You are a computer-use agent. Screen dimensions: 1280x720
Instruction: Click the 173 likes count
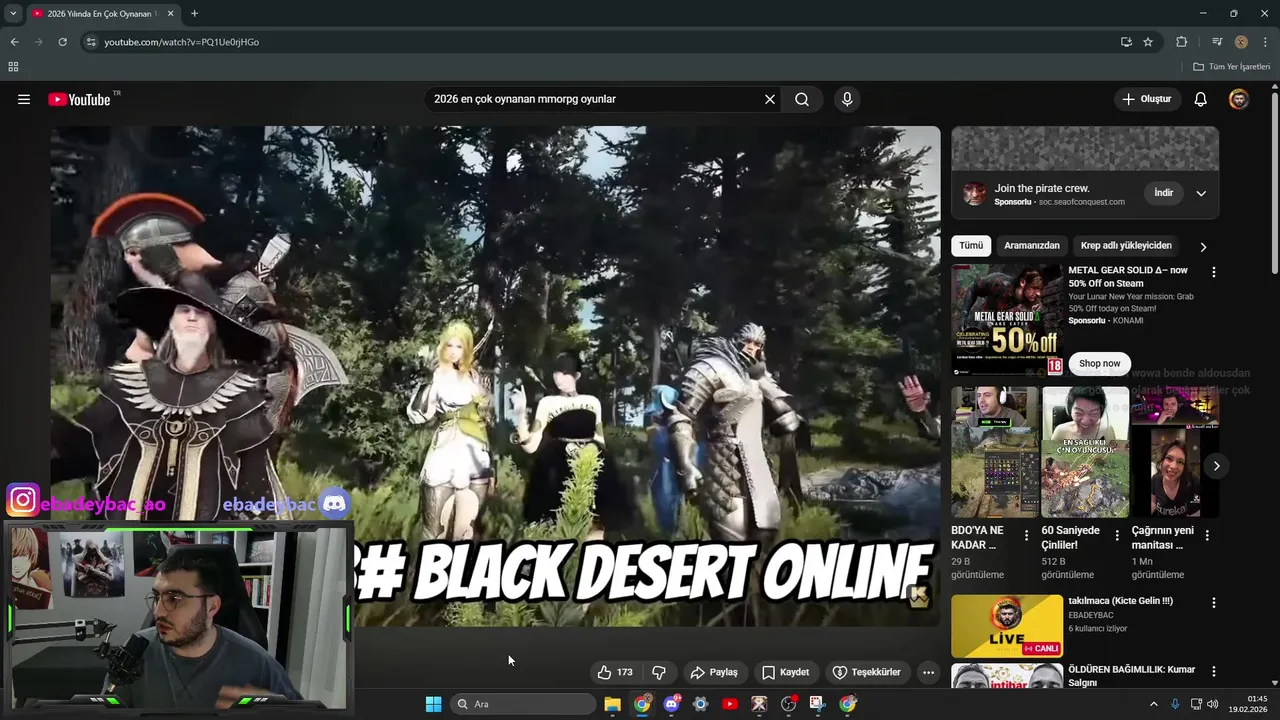[625, 672]
